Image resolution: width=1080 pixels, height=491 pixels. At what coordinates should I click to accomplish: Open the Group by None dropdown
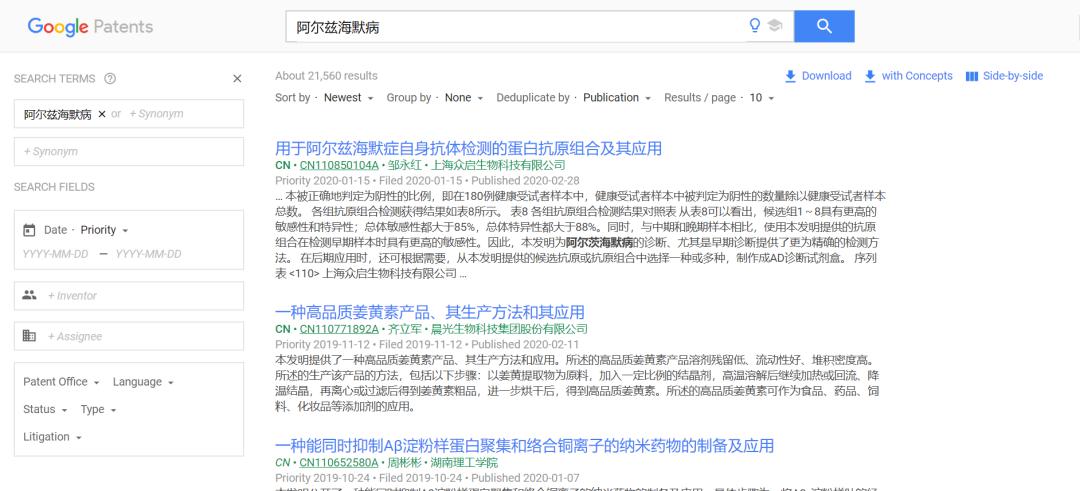pyautogui.click(x=464, y=98)
